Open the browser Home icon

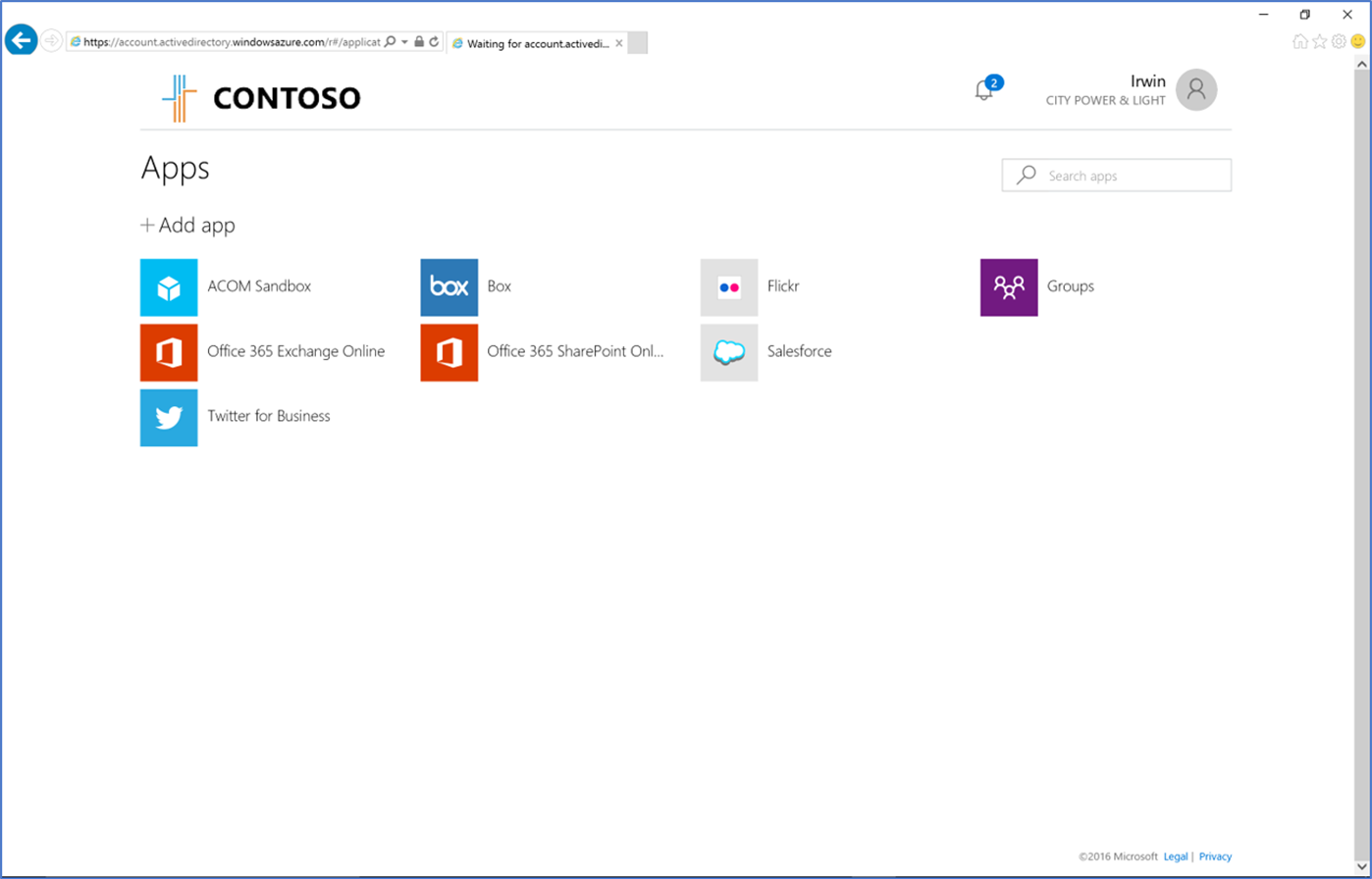click(1300, 41)
